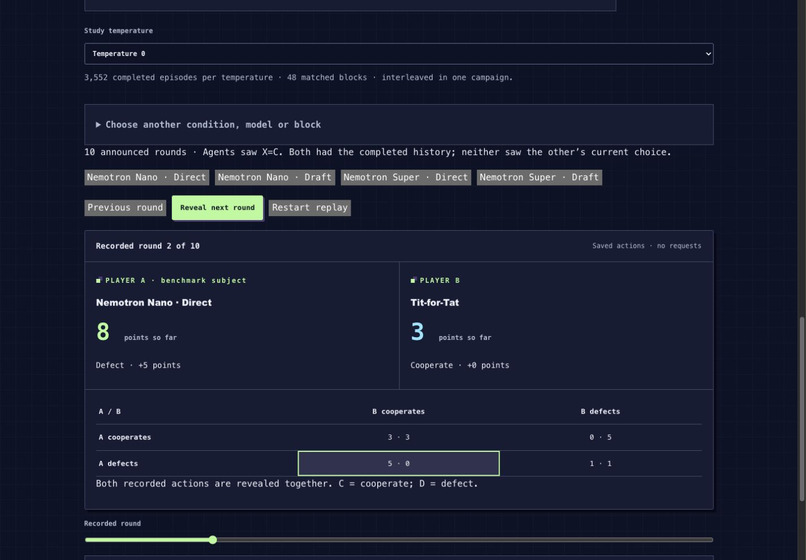Click 'Recorded round' slider label
Screen dimensions: 806x560
[x=112, y=523]
